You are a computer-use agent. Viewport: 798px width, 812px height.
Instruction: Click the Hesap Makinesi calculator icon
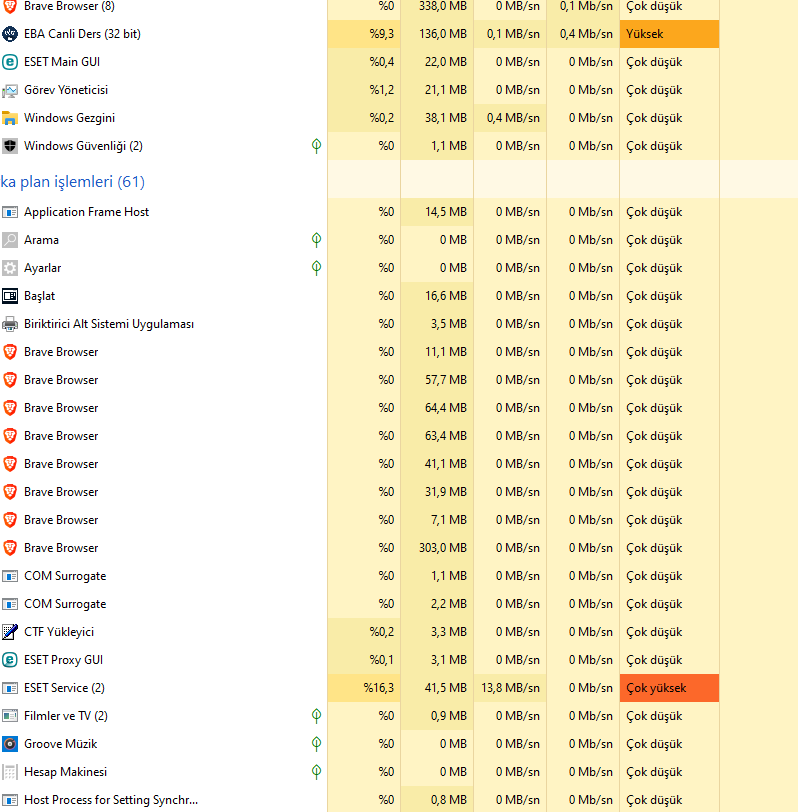[x=10, y=772]
